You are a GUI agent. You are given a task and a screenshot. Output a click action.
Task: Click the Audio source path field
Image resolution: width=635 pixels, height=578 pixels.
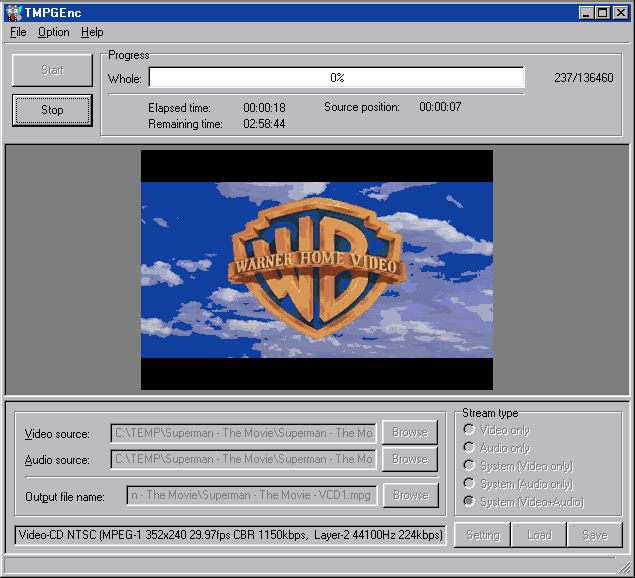[x=243, y=459]
